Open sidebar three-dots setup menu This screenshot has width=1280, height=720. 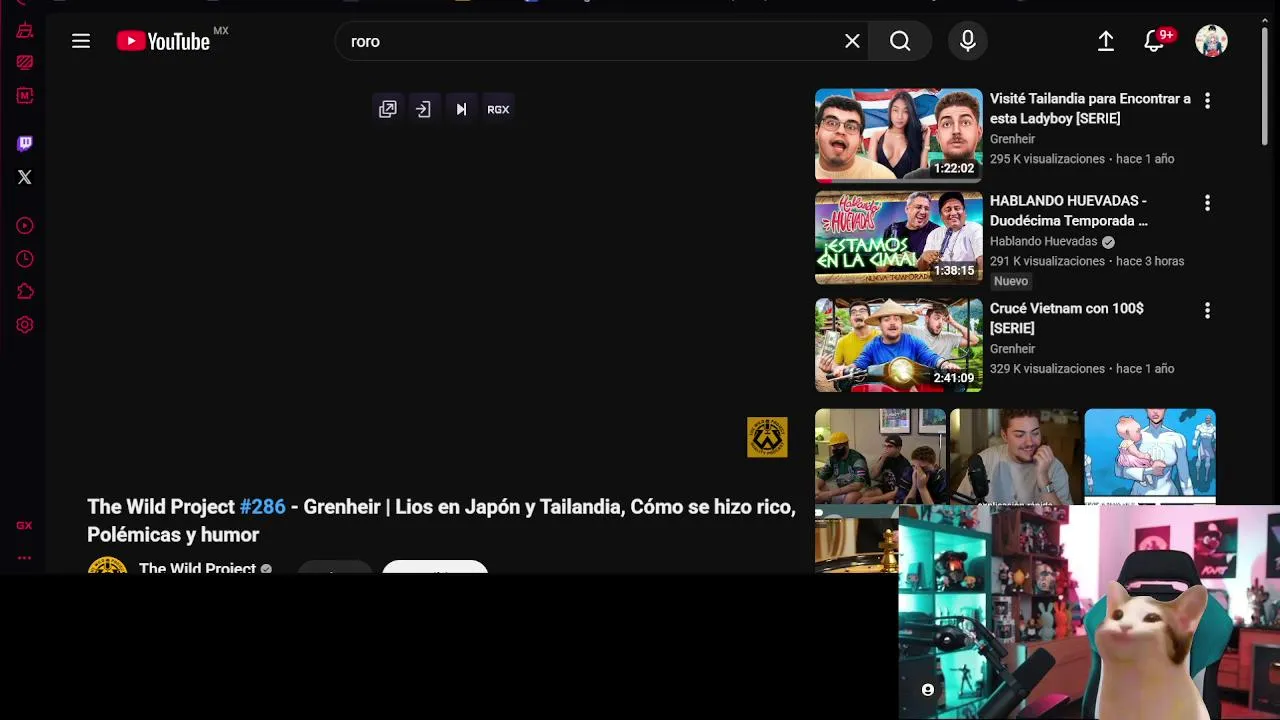(x=24, y=558)
